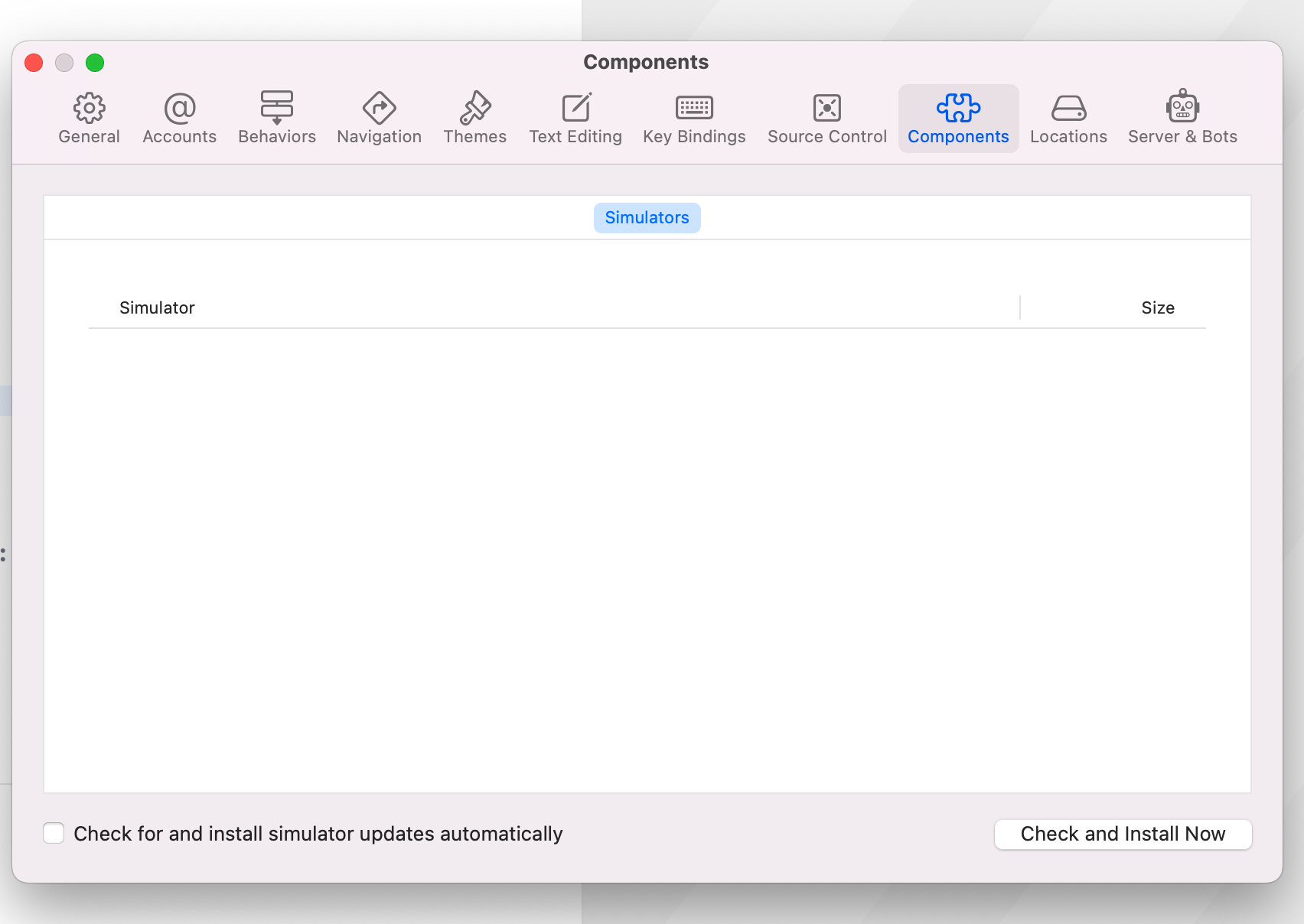1304x924 pixels.
Task: Open Server & Bots preferences
Action: (x=1182, y=119)
